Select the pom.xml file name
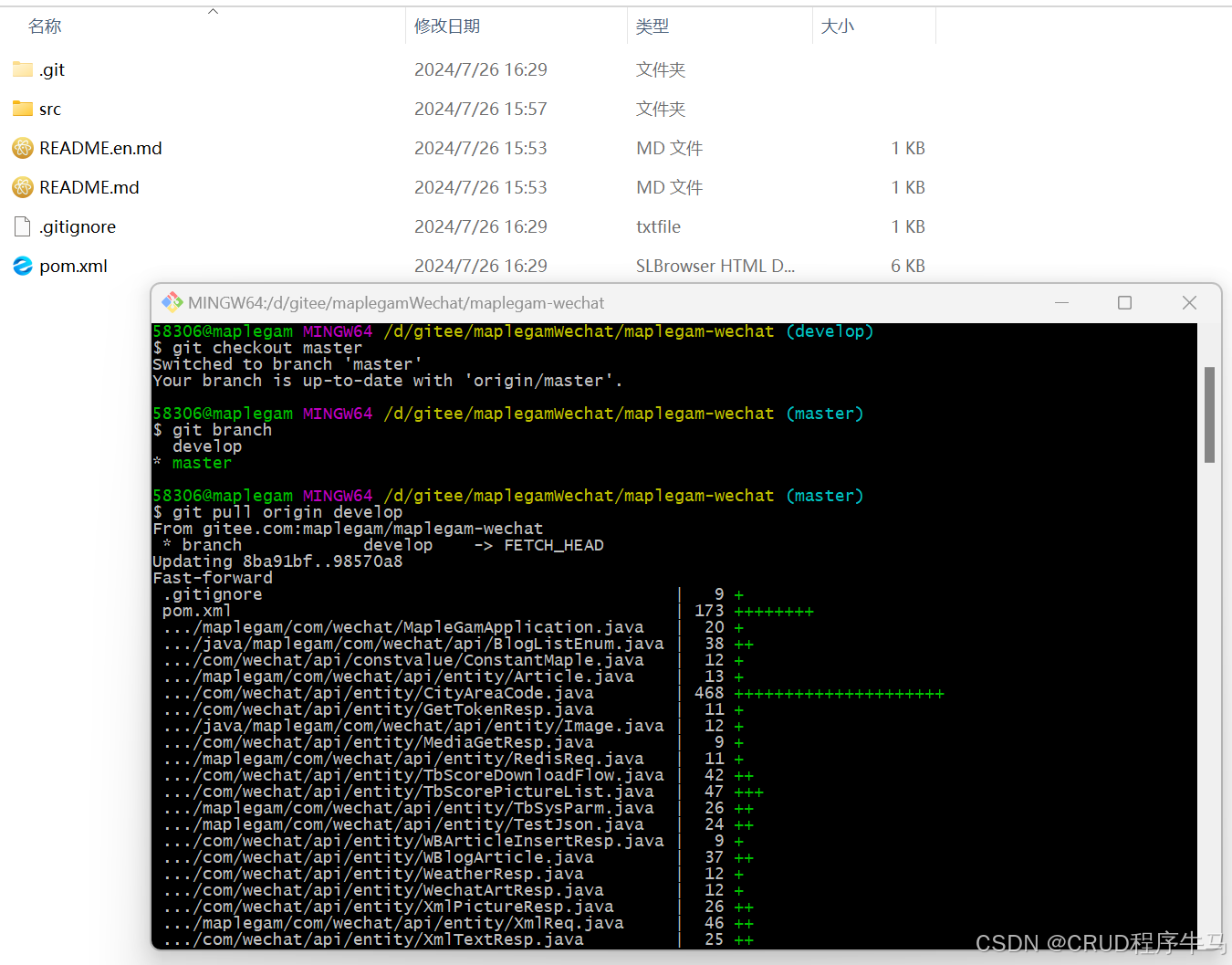This screenshot has height=965, width=1232. [73, 266]
